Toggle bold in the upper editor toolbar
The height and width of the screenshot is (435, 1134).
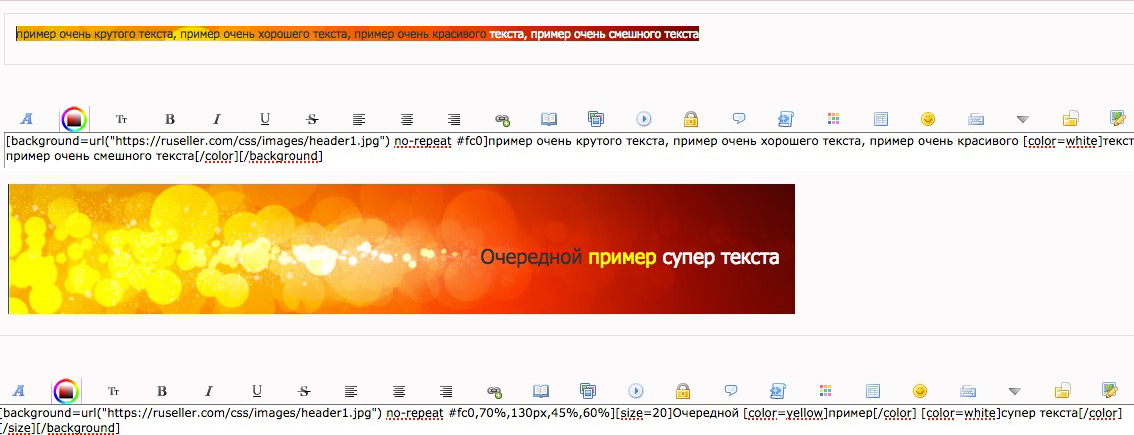point(170,119)
